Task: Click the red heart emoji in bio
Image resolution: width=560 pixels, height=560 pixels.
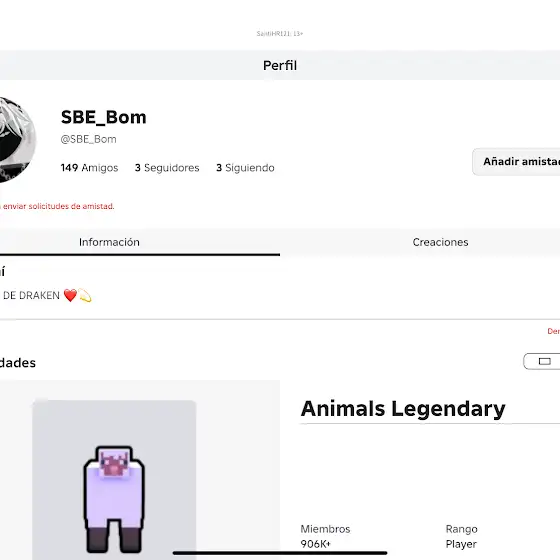Action: click(x=70, y=295)
